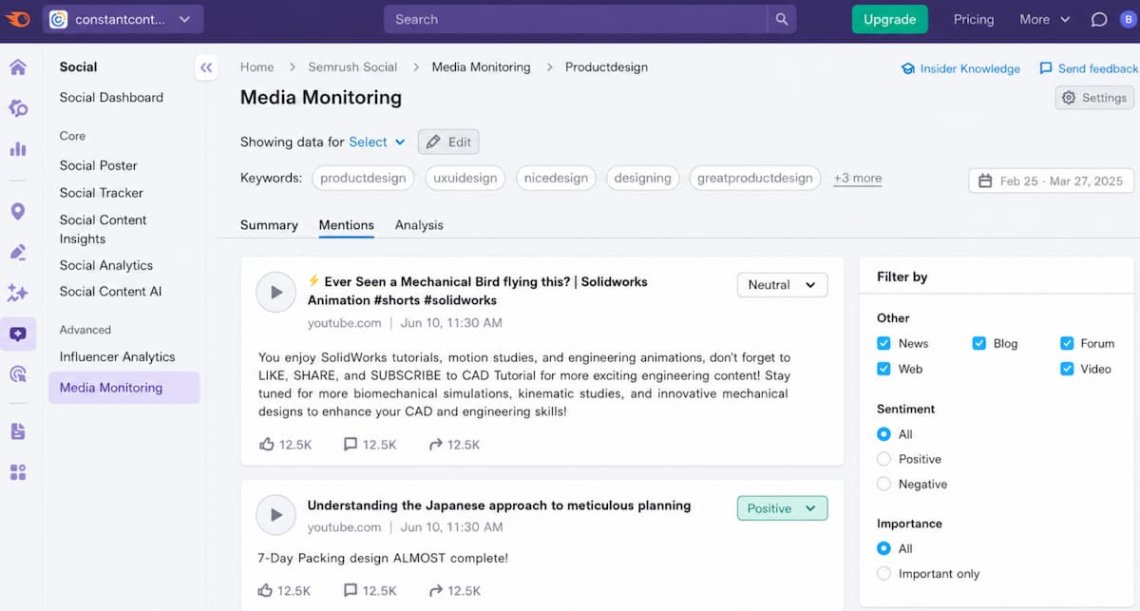Viewport: 1140px width, 611px height.
Task: Open the constantcont project dropdown
Action: pos(123,20)
